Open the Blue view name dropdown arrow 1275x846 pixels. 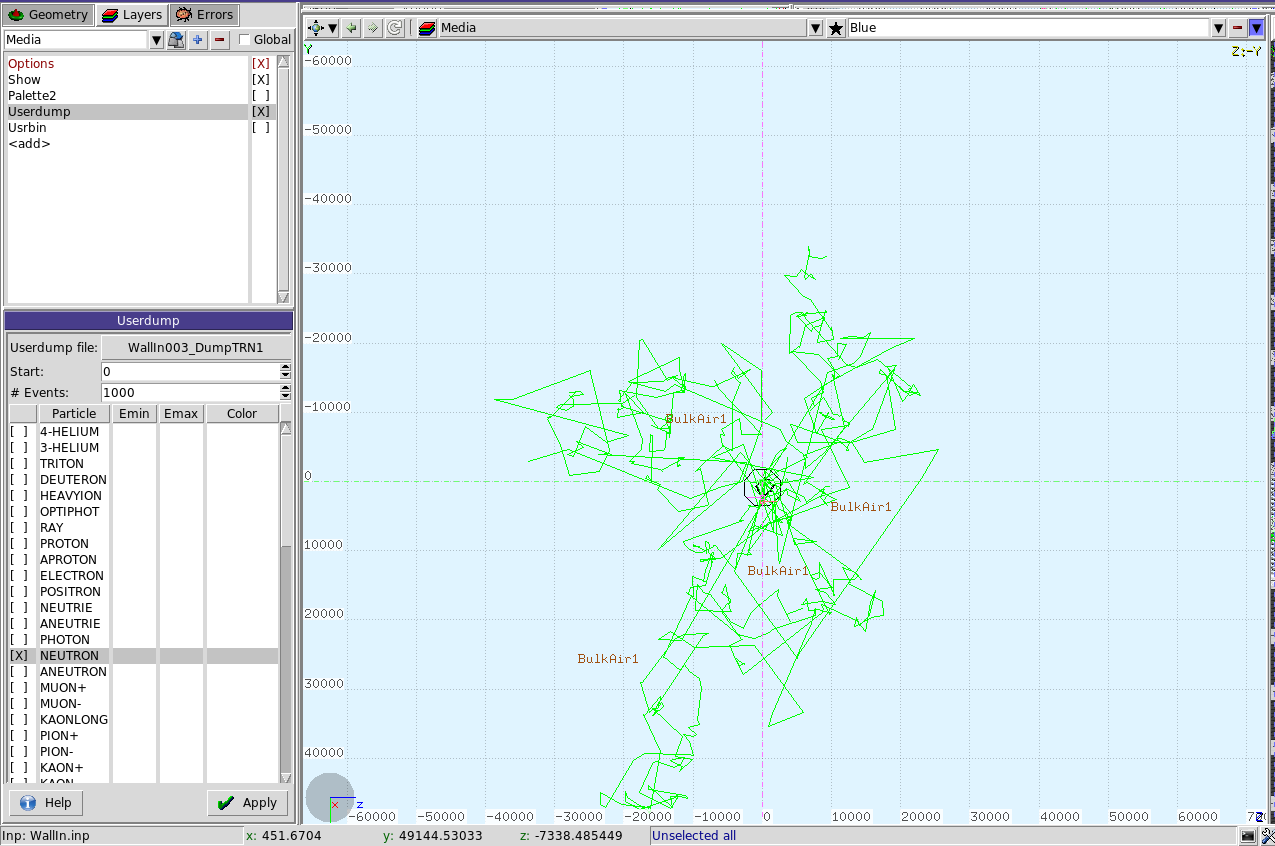(x=1219, y=28)
